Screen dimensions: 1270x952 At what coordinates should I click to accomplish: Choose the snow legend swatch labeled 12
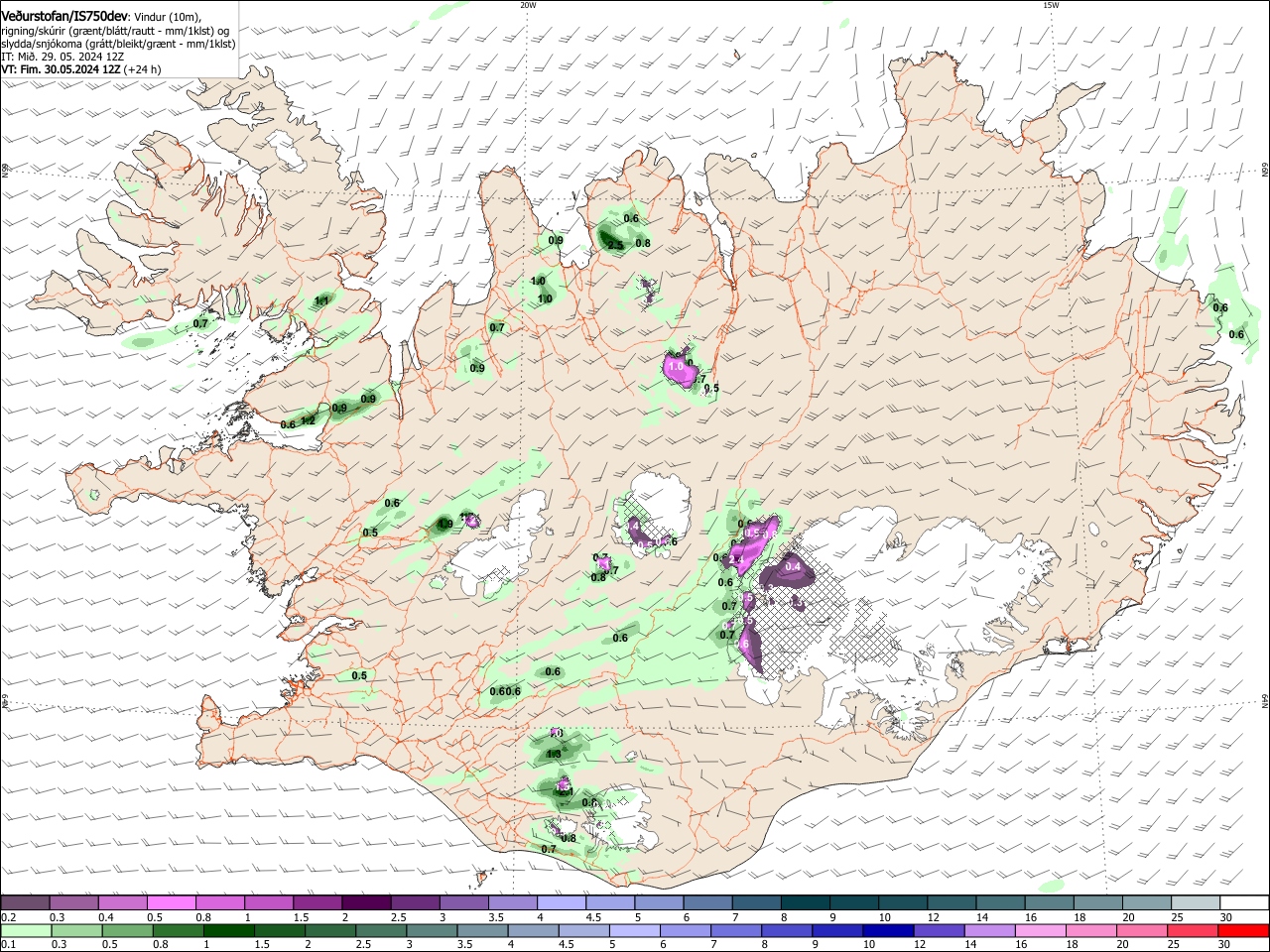952,902
